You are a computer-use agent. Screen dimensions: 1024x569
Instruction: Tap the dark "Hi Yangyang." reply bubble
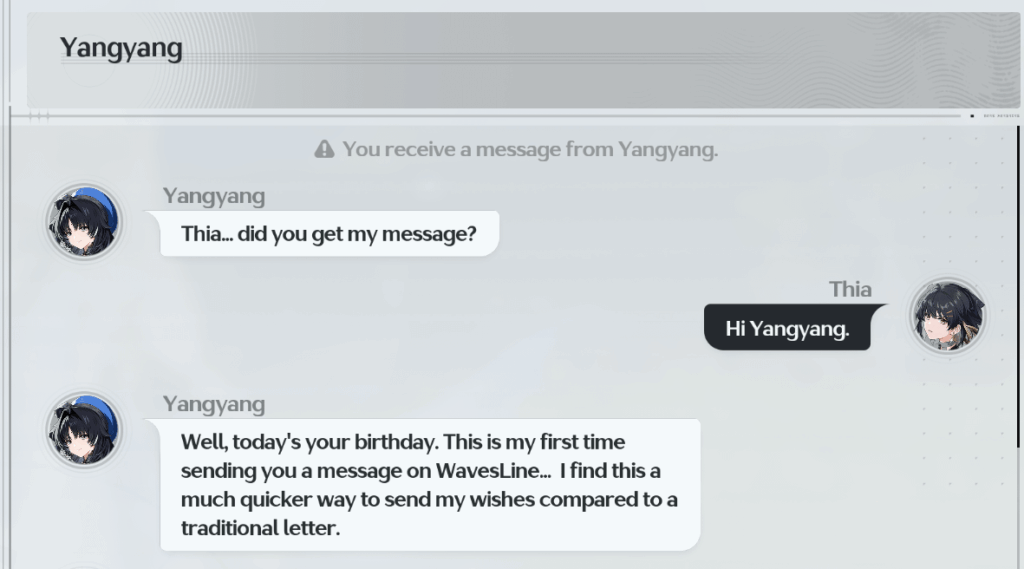787,329
